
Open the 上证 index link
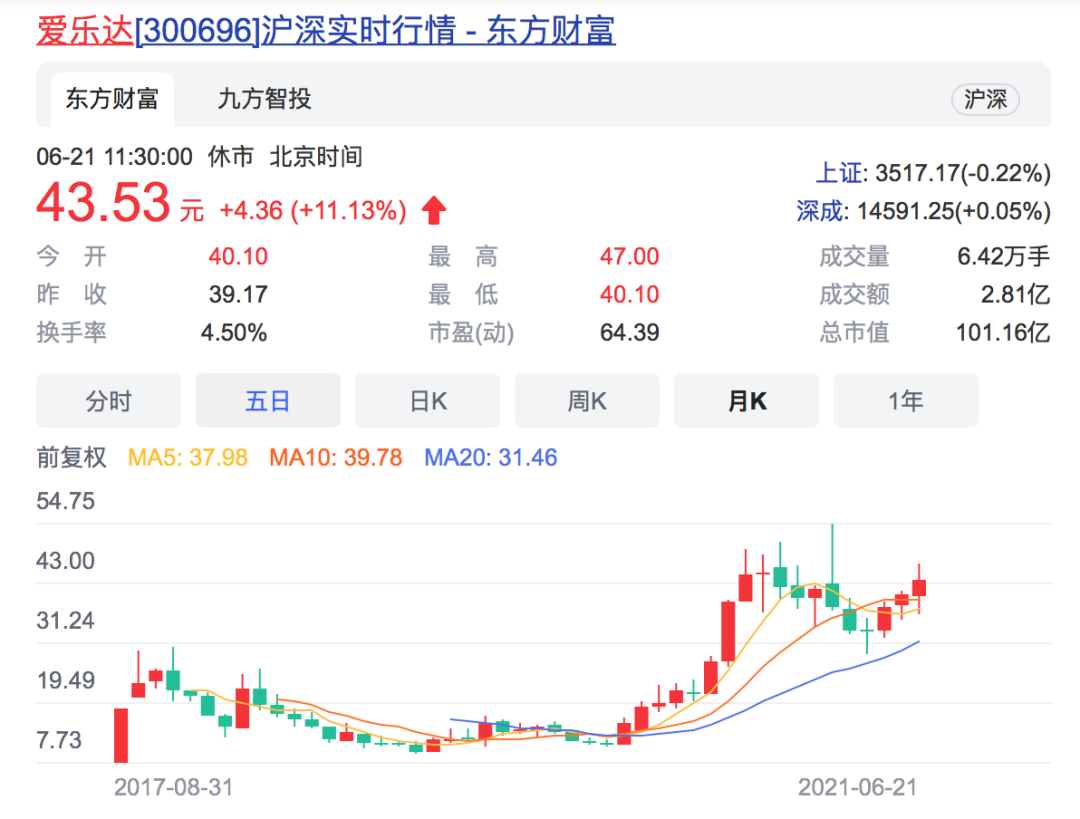(x=839, y=174)
